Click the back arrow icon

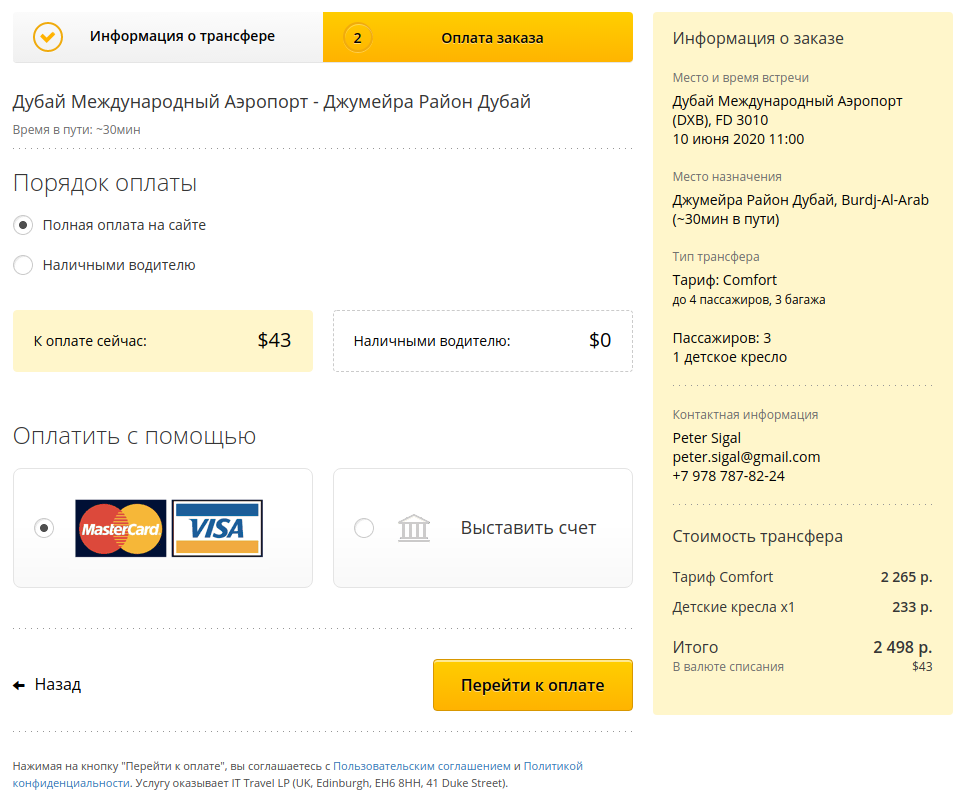(19, 686)
